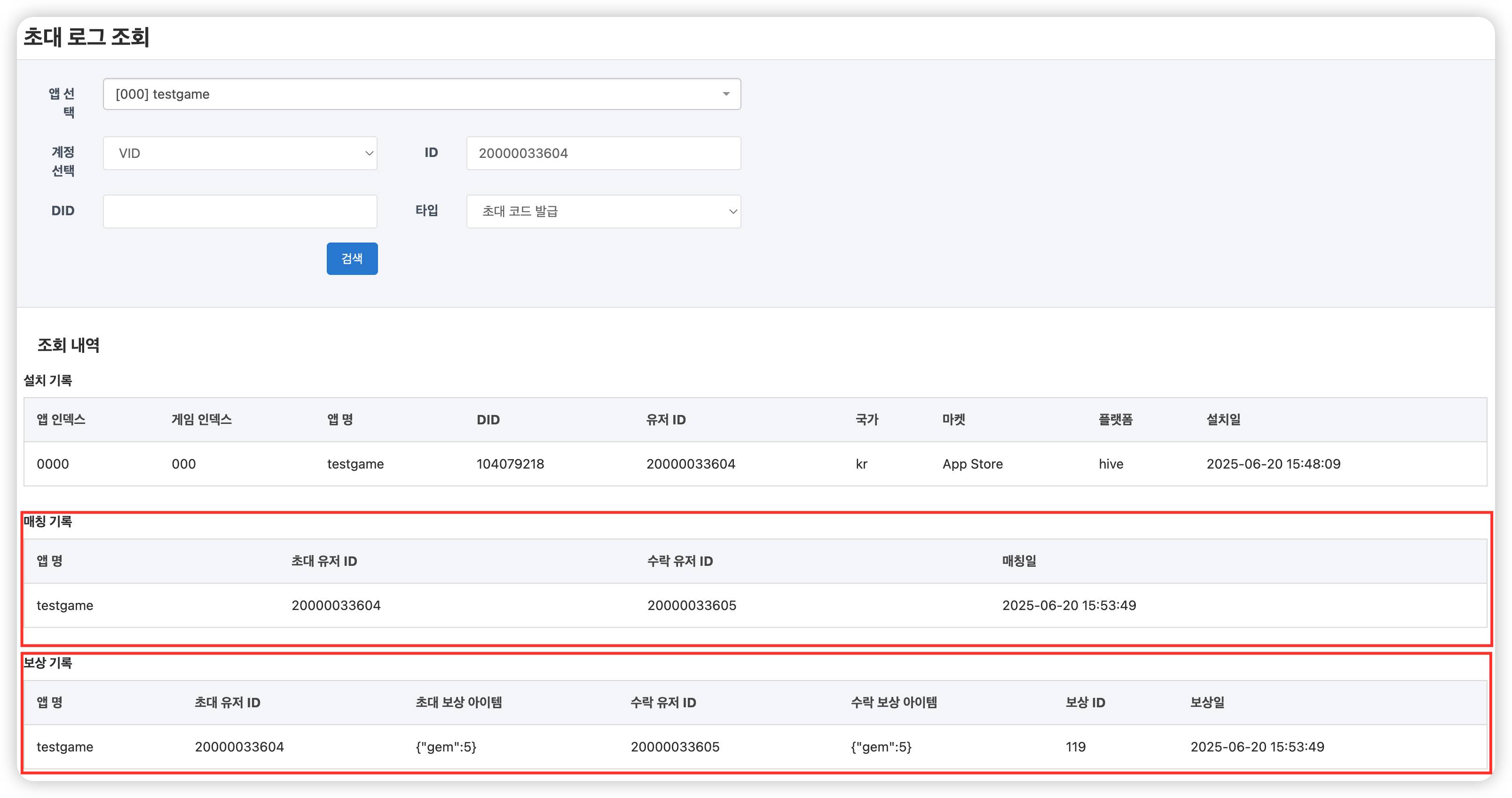
Task: Select DID value 104079218 in install table
Action: (x=510, y=464)
